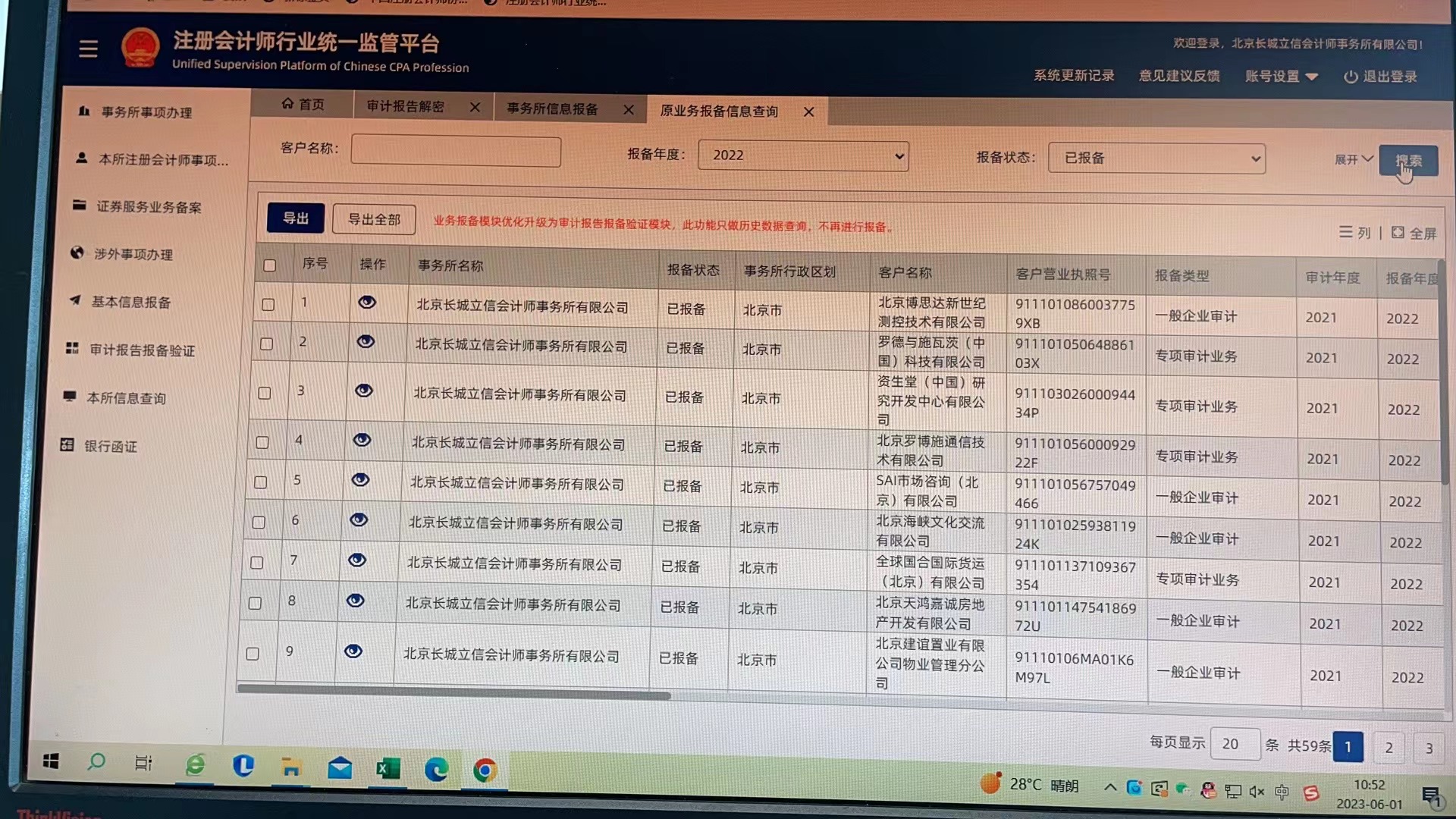Screen dimensions: 1456x819
Task: Check the checkbox for row 3
Action: pyautogui.click(x=264, y=393)
